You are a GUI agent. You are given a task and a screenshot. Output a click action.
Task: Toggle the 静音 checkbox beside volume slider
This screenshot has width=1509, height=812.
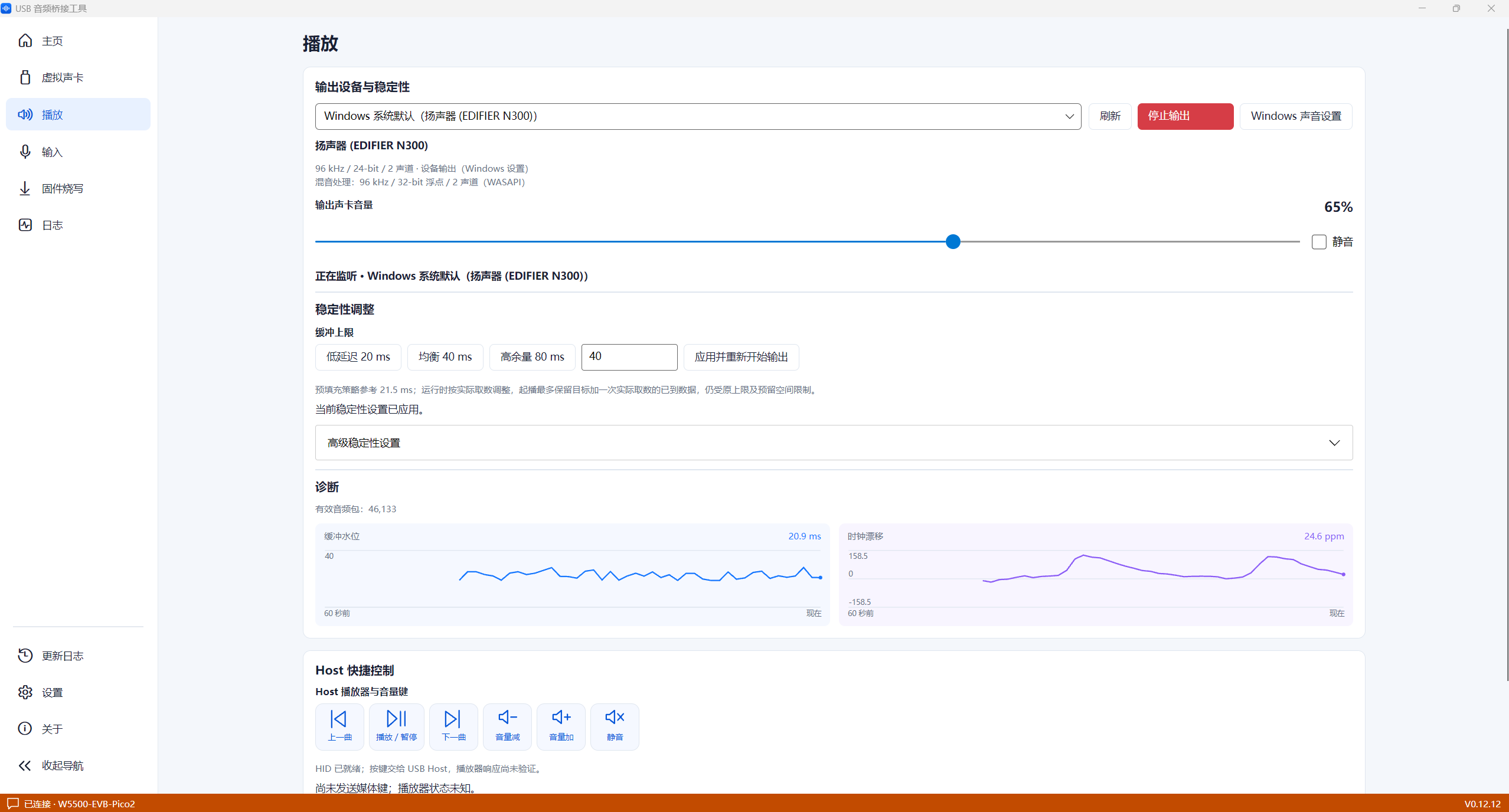coord(1319,242)
